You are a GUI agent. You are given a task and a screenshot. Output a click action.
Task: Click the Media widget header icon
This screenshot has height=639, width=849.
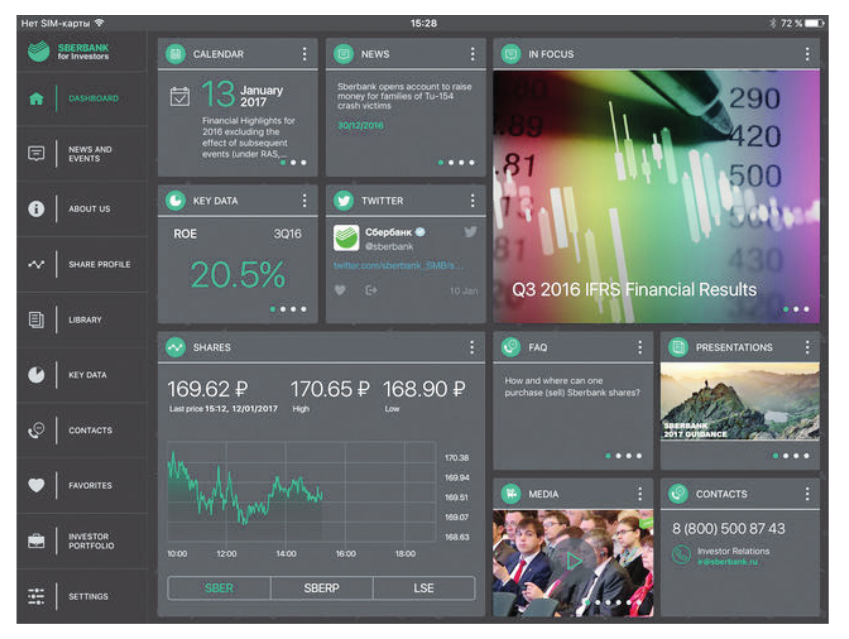click(x=511, y=494)
